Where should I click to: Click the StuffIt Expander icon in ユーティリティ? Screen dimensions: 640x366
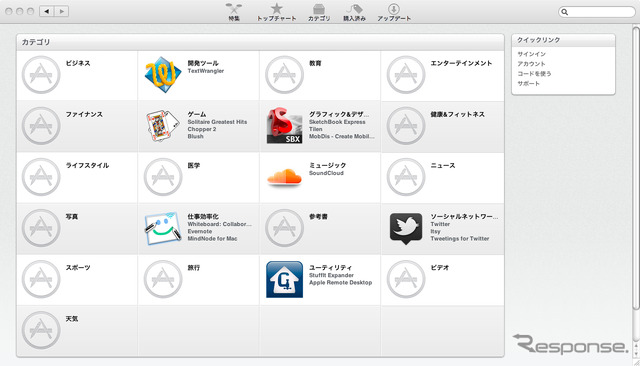coord(284,279)
